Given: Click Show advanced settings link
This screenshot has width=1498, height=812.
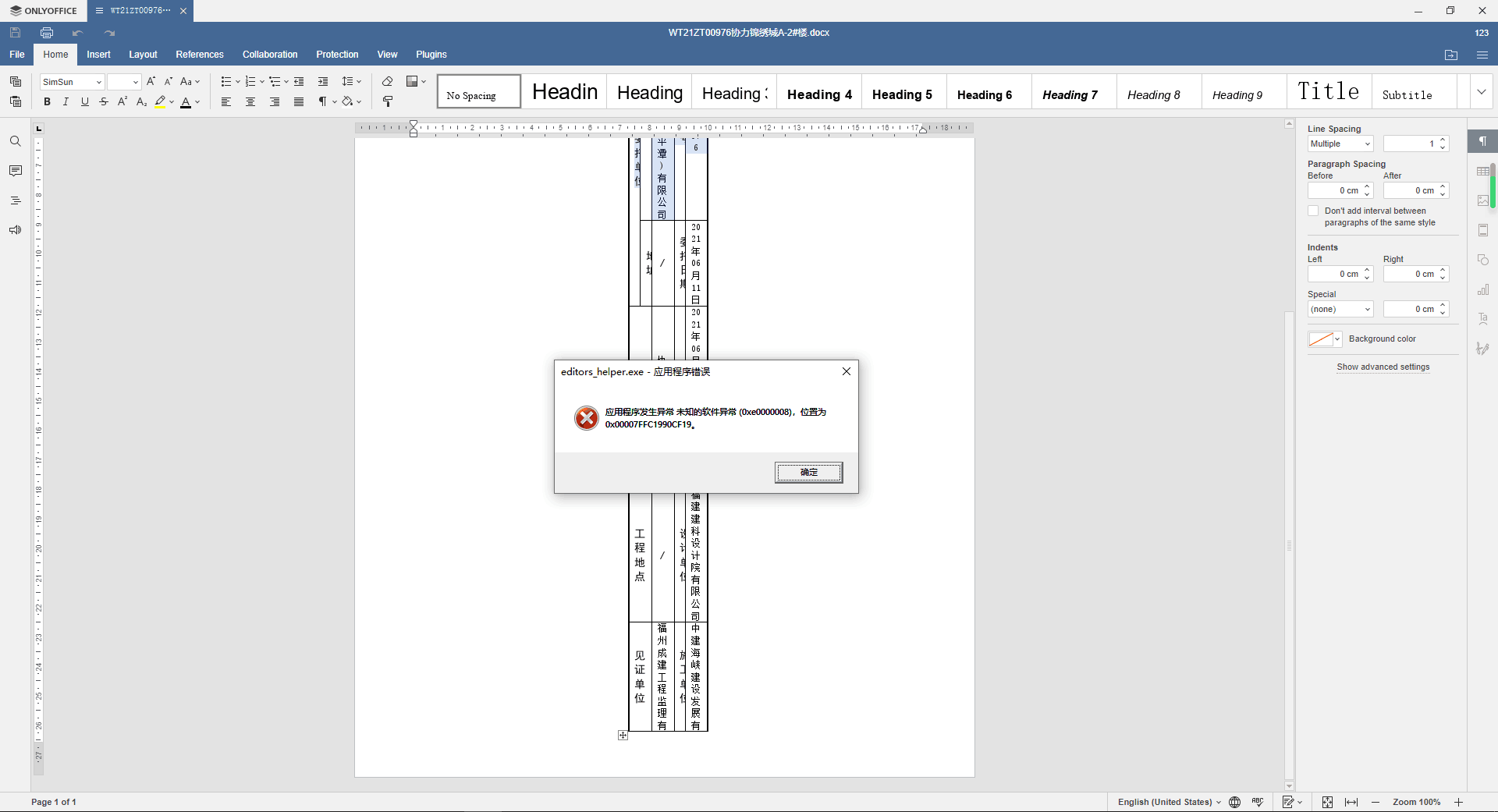Looking at the screenshot, I should click(x=1383, y=367).
